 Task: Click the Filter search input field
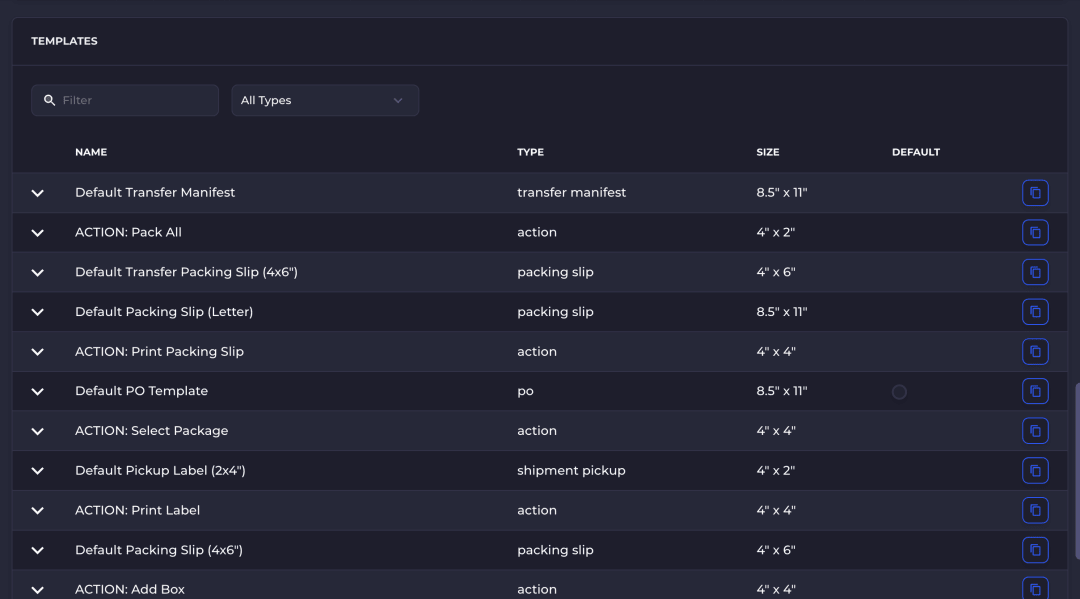point(125,101)
